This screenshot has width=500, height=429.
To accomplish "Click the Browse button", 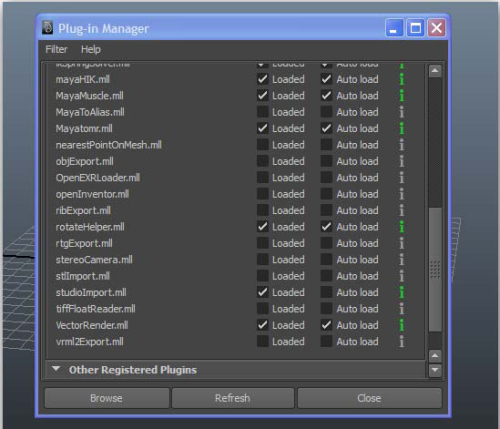I will tap(107, 398).
